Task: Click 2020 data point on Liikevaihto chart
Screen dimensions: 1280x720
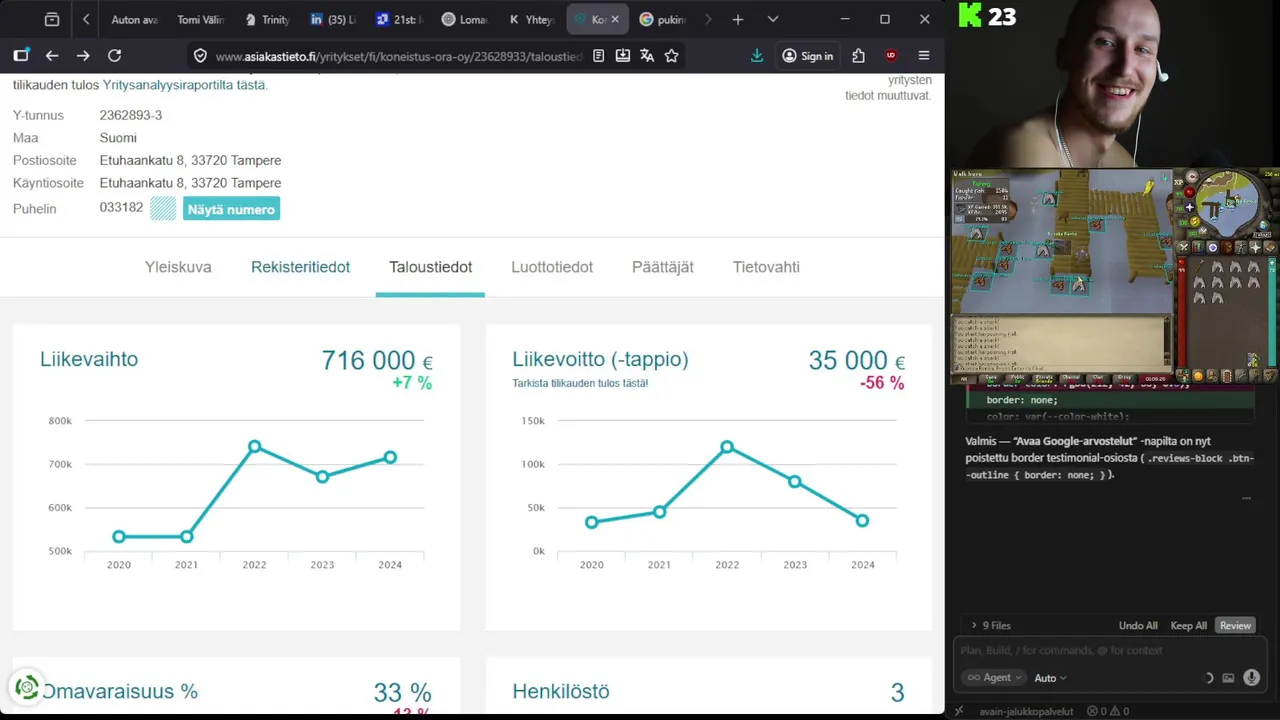Action: [x=119, y=537]
